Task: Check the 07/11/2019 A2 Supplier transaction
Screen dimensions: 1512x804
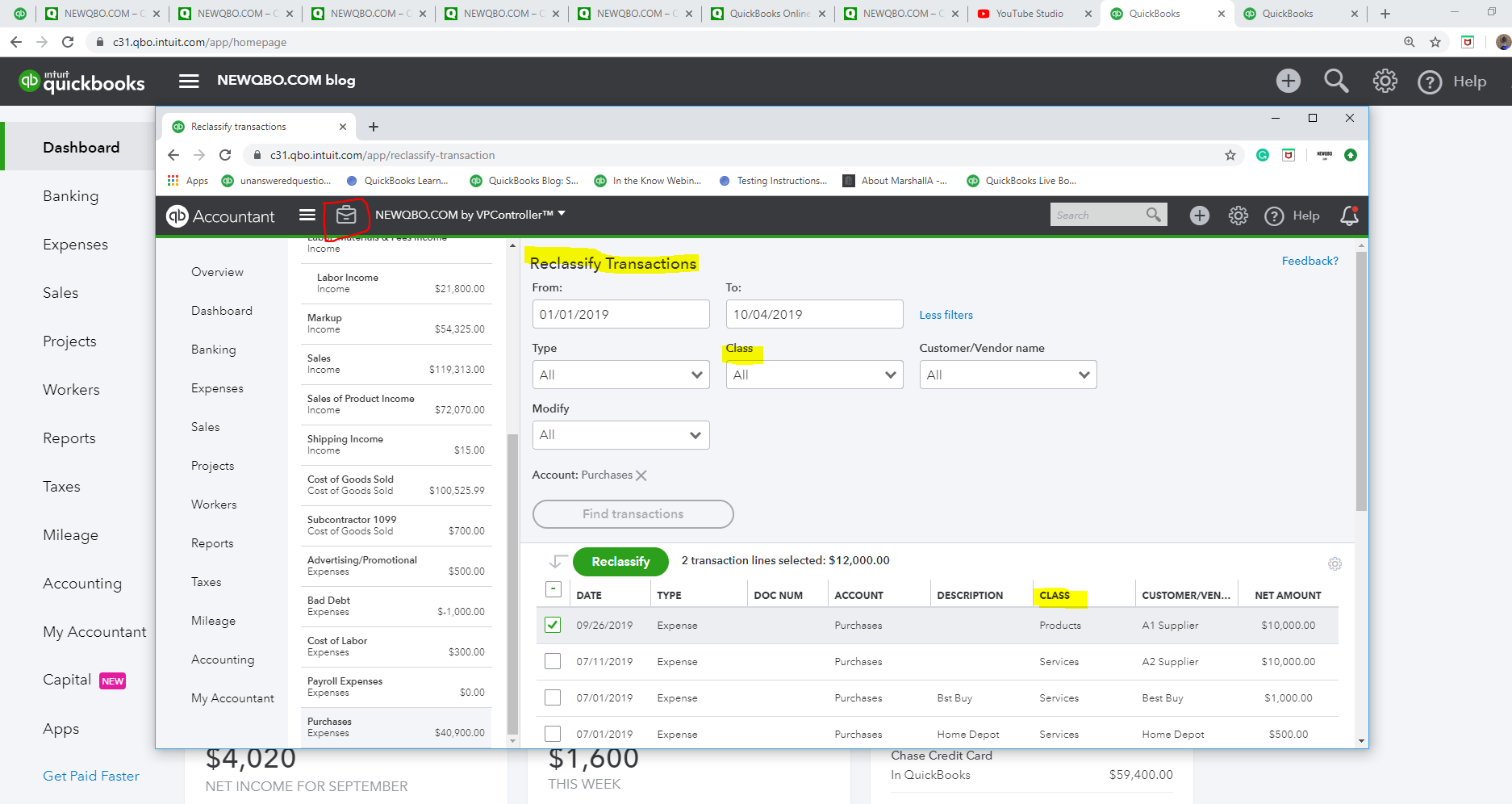Action: [x=553, y=661]
